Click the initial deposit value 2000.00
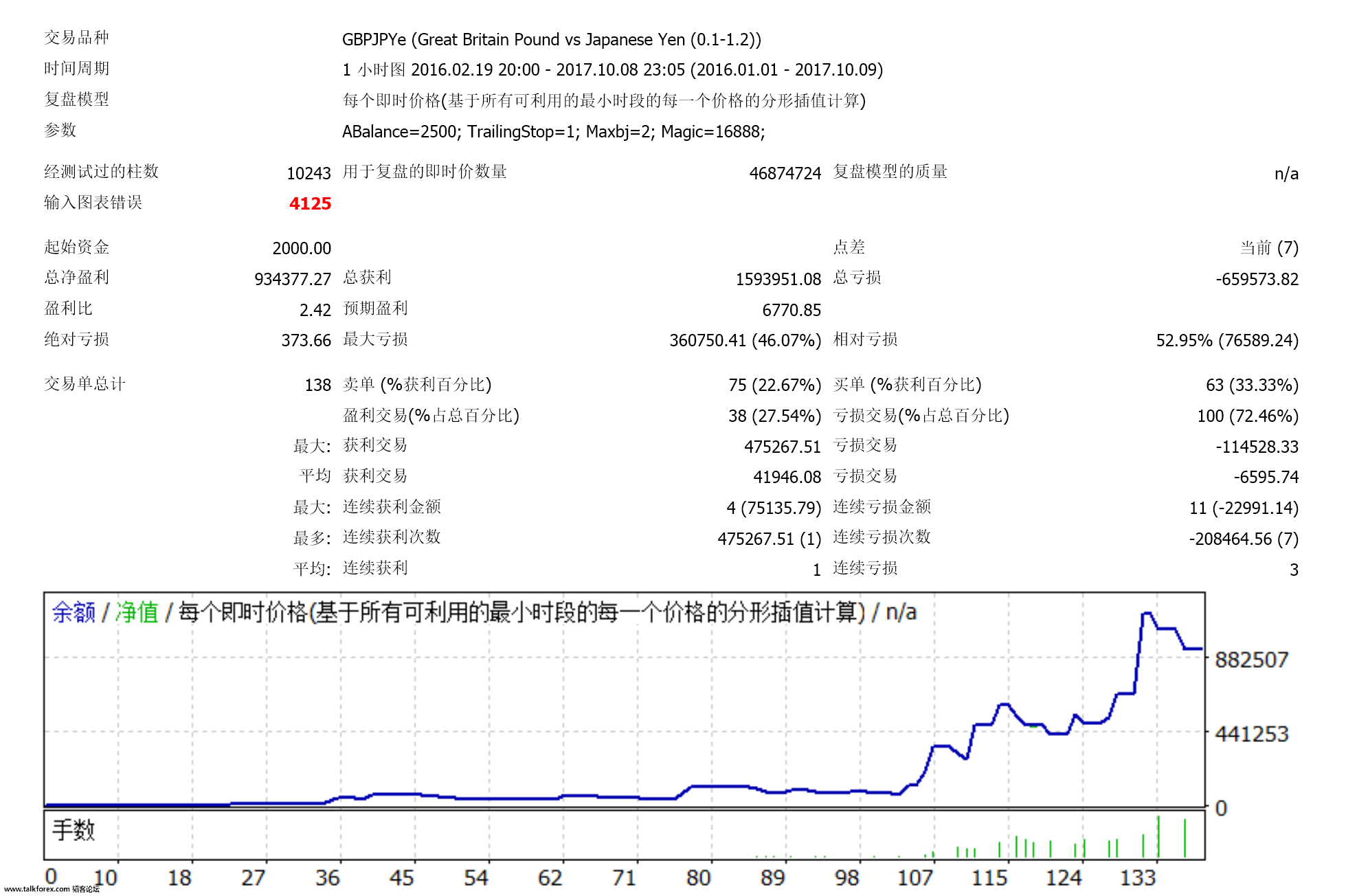The image size is (1346, 896). pos(302,248)
